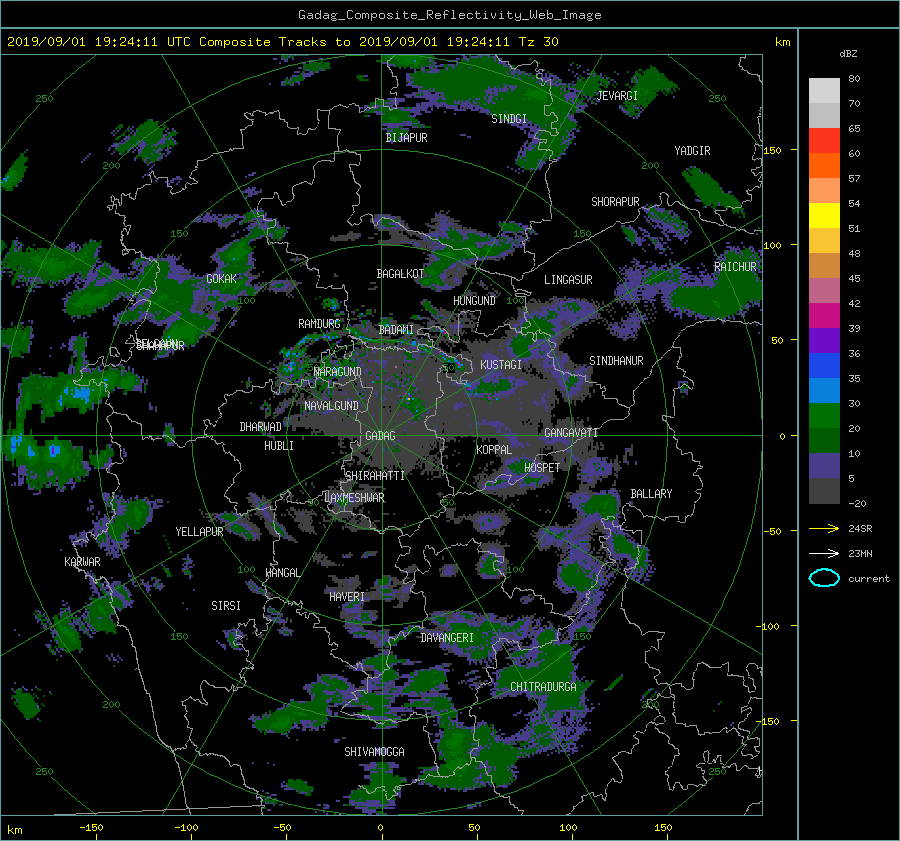900x841 pixels.
Task: Click the NAVALGUND city label
Action: [x=331, y=406]
